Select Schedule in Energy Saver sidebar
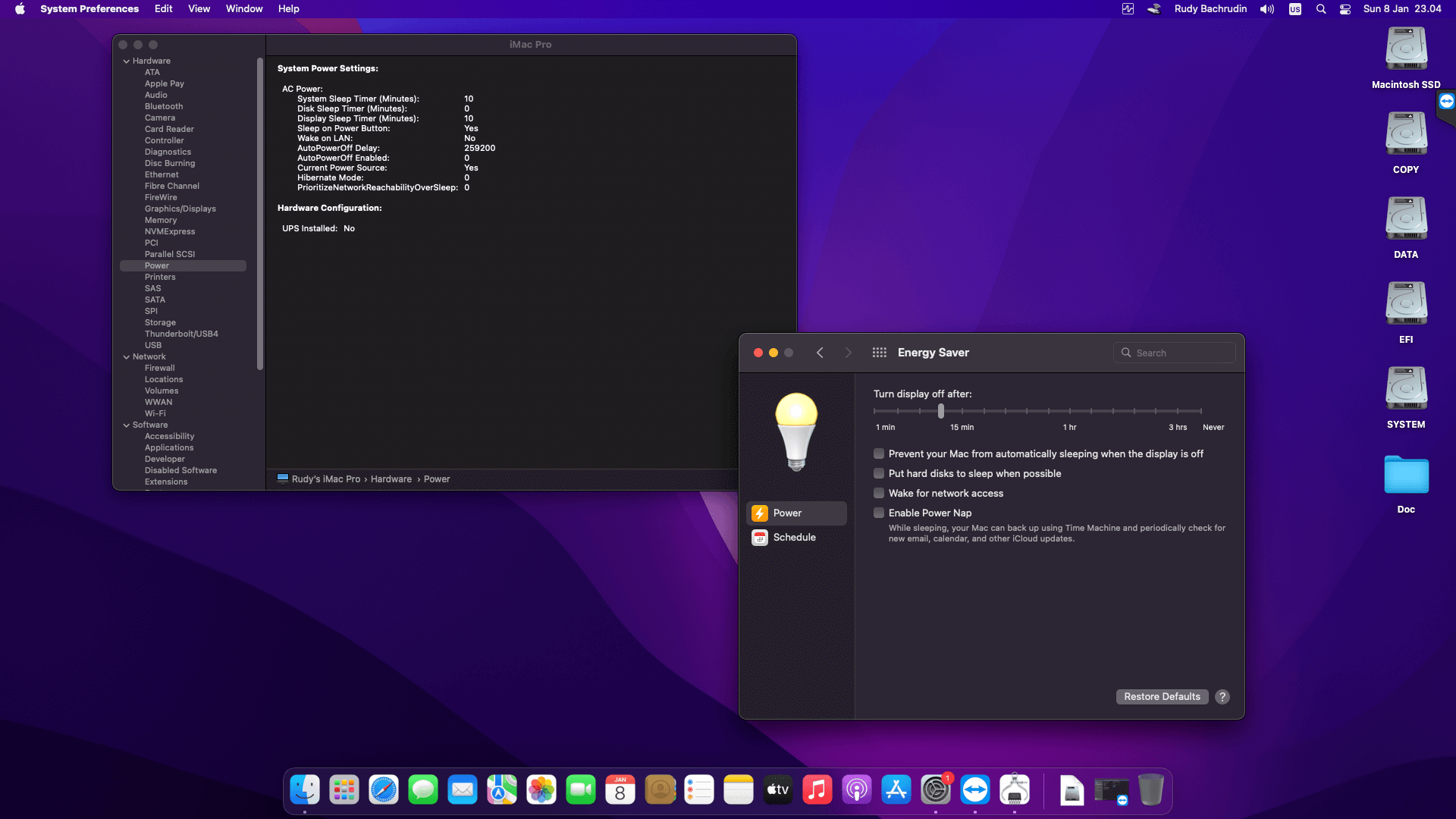This screenshot has width=1456, height=819. tap(796, 538)
